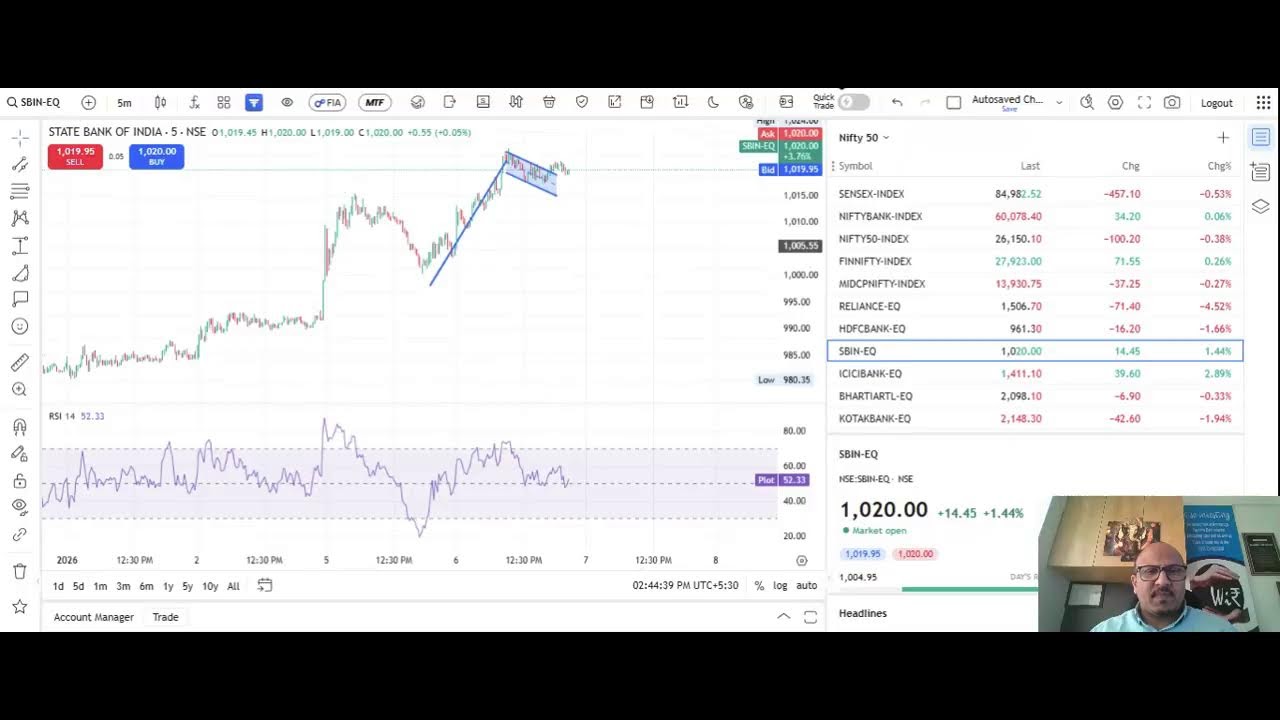Open the apps grid menu
The image size is (1280, 720).
coord(1264,102)
